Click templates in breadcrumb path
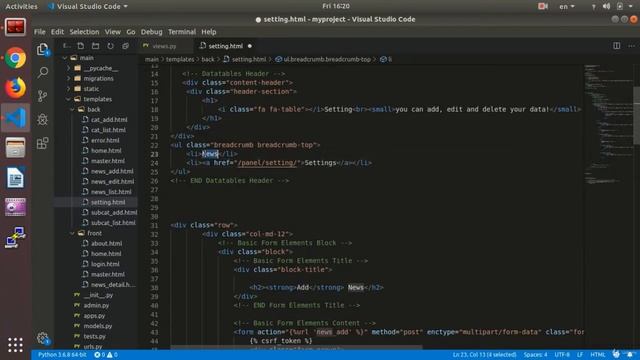The height and width of the screenshot is (360, 640). click(180, 60)
